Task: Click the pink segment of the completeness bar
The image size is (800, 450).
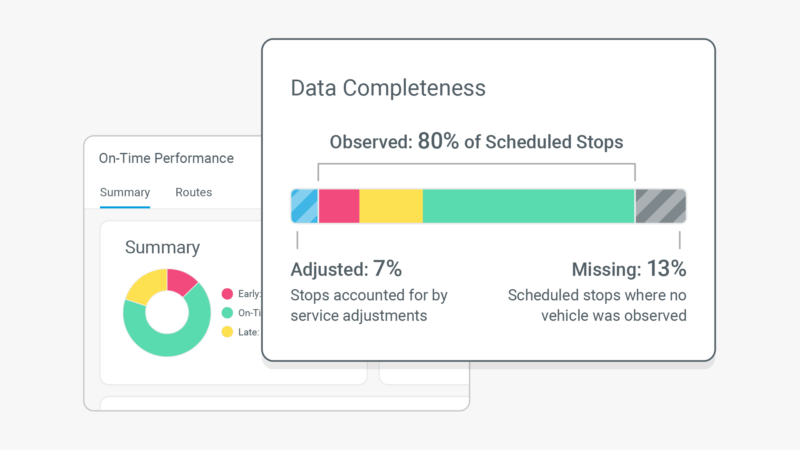Action: coord(339,205)
